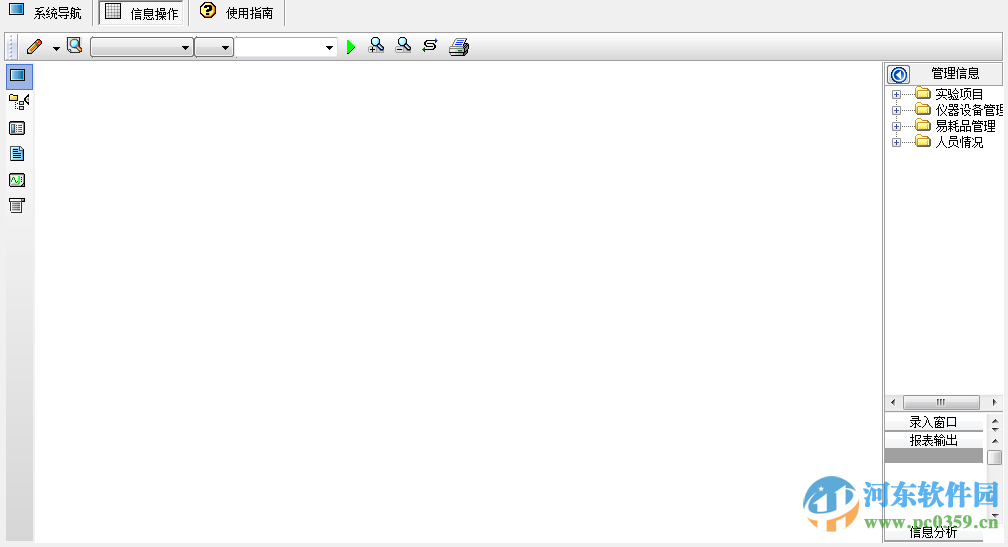Click the zoom out magnifier icon
Screen dimensions: 1008x547
point(403,46)
